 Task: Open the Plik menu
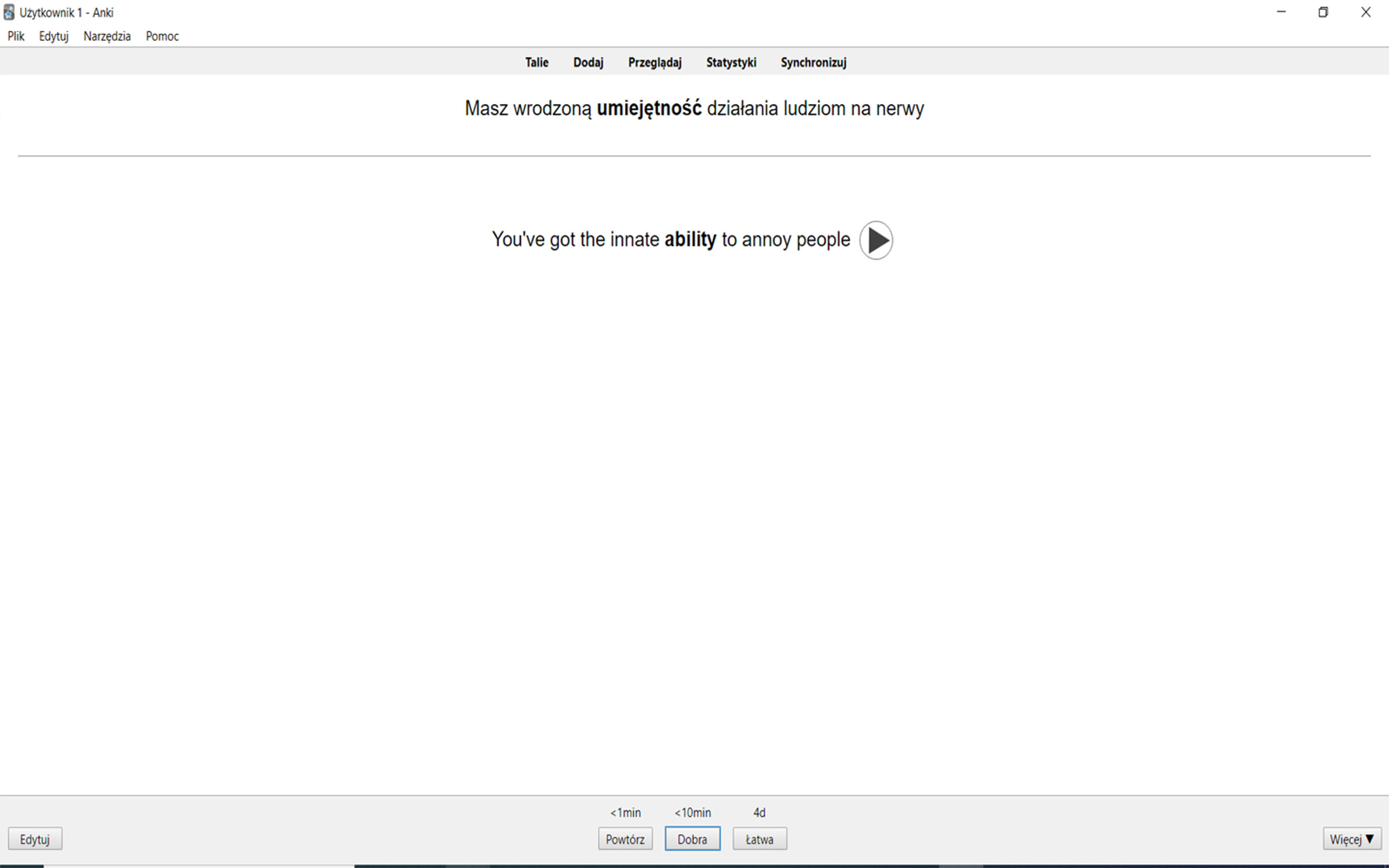click(x=16, y=36)
